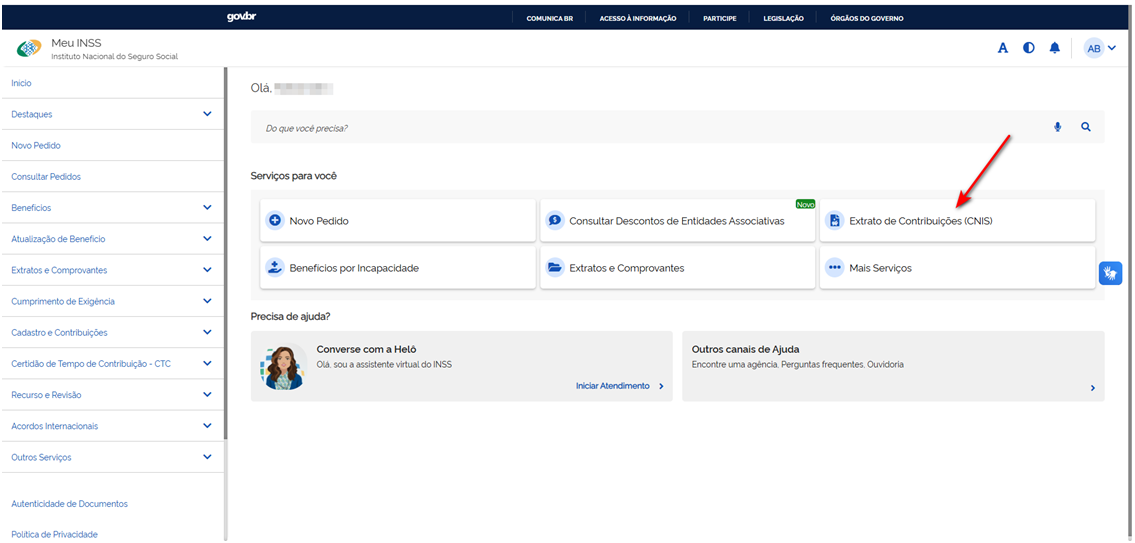Expand Extratos e Comprovantes sidebar chevron
This screenshot has width=1135, height=543.
pyautogui.click(x=208, y=270)
